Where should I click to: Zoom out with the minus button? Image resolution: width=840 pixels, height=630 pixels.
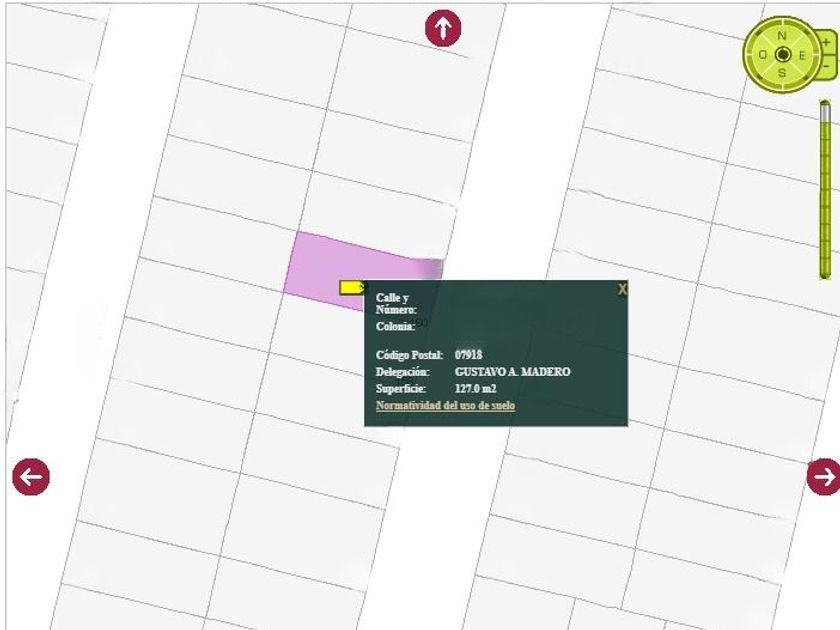click(827, 65)
